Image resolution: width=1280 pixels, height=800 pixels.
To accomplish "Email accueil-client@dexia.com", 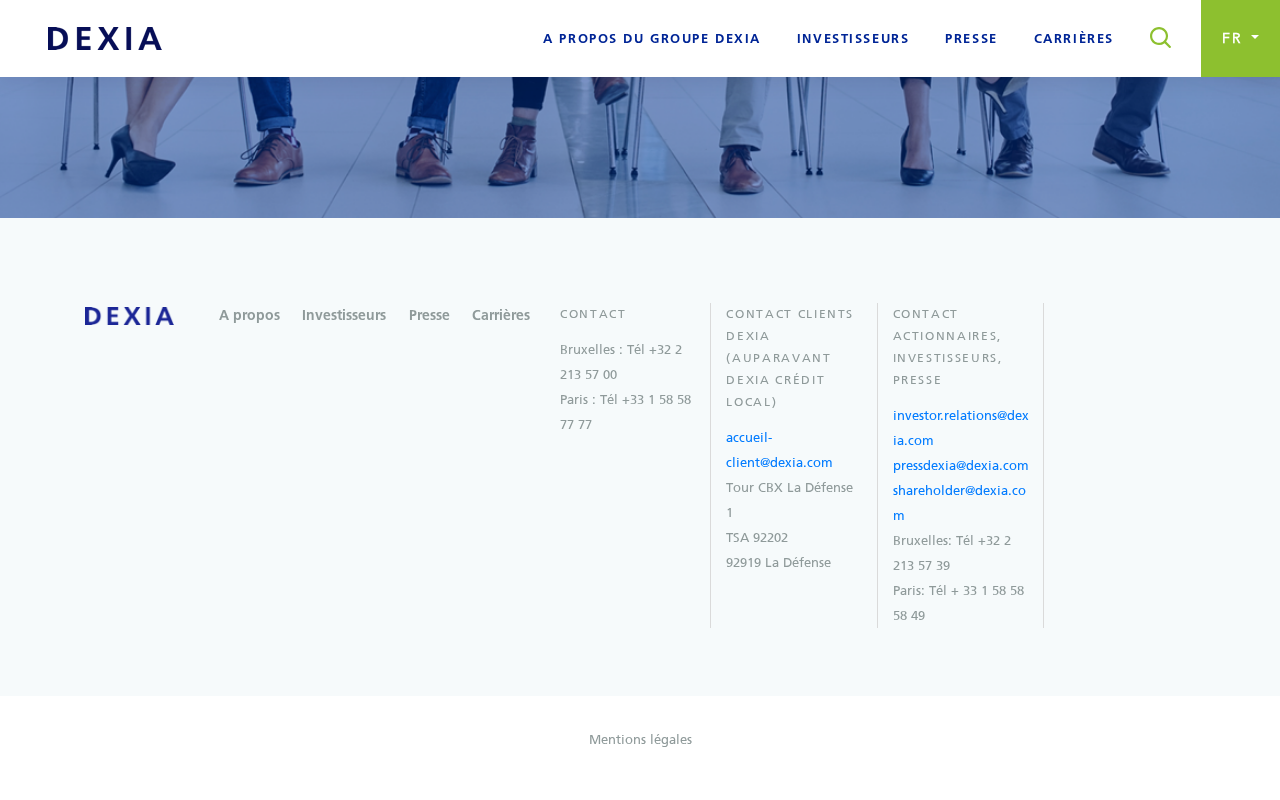I will click(779, 450).
